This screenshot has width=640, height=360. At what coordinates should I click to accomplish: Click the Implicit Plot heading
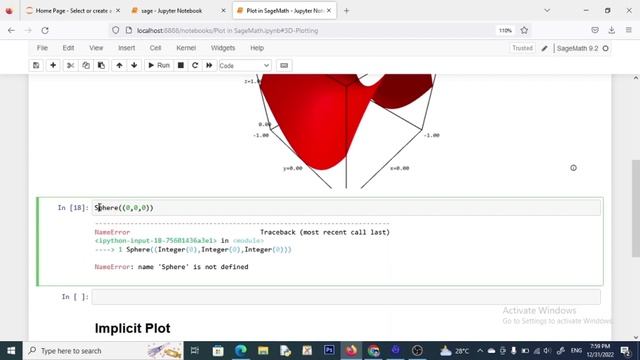(132, 328)
